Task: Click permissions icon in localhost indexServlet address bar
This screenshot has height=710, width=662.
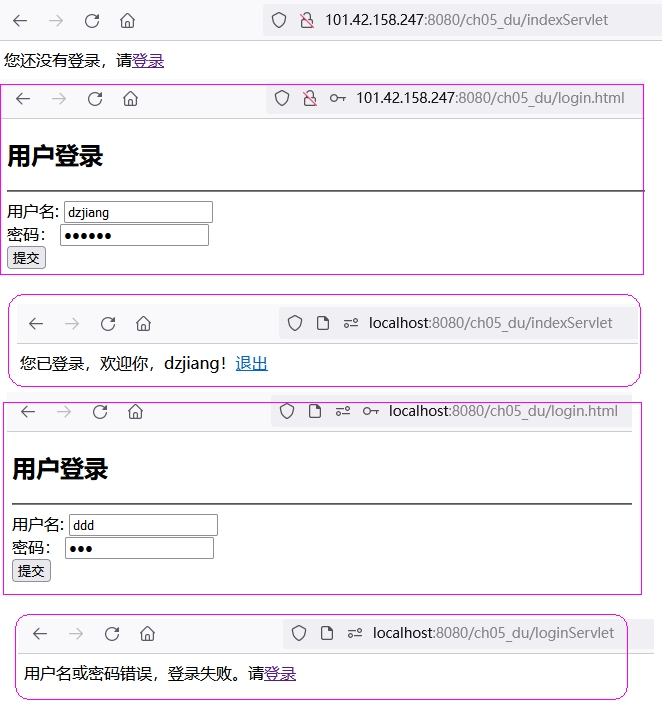Action: pos(350,323)
